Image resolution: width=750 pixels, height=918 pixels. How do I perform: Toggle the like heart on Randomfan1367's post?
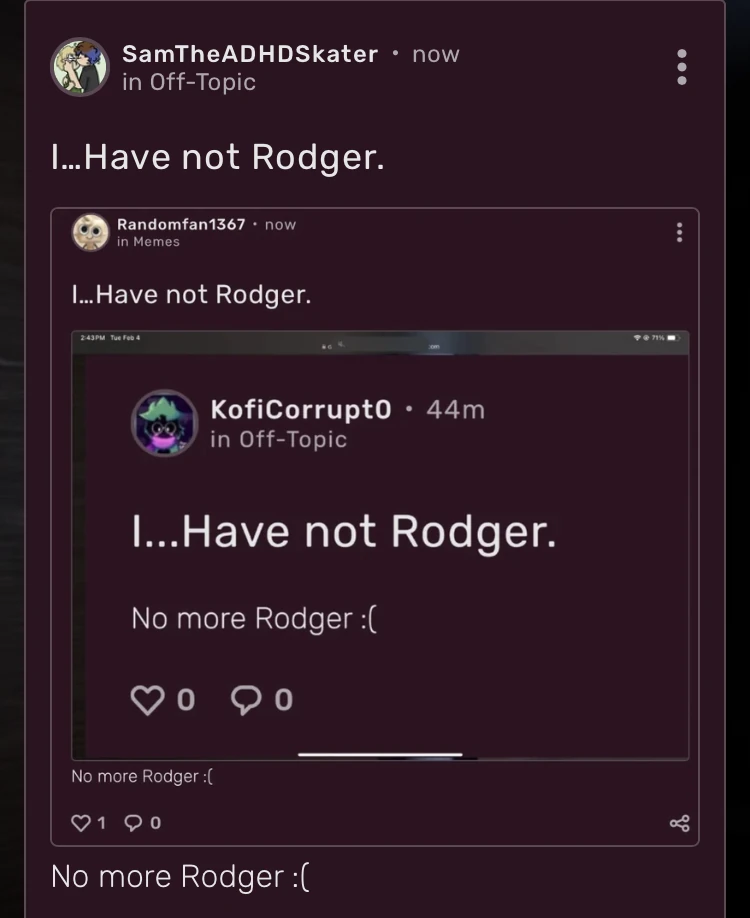coord(79,823)
